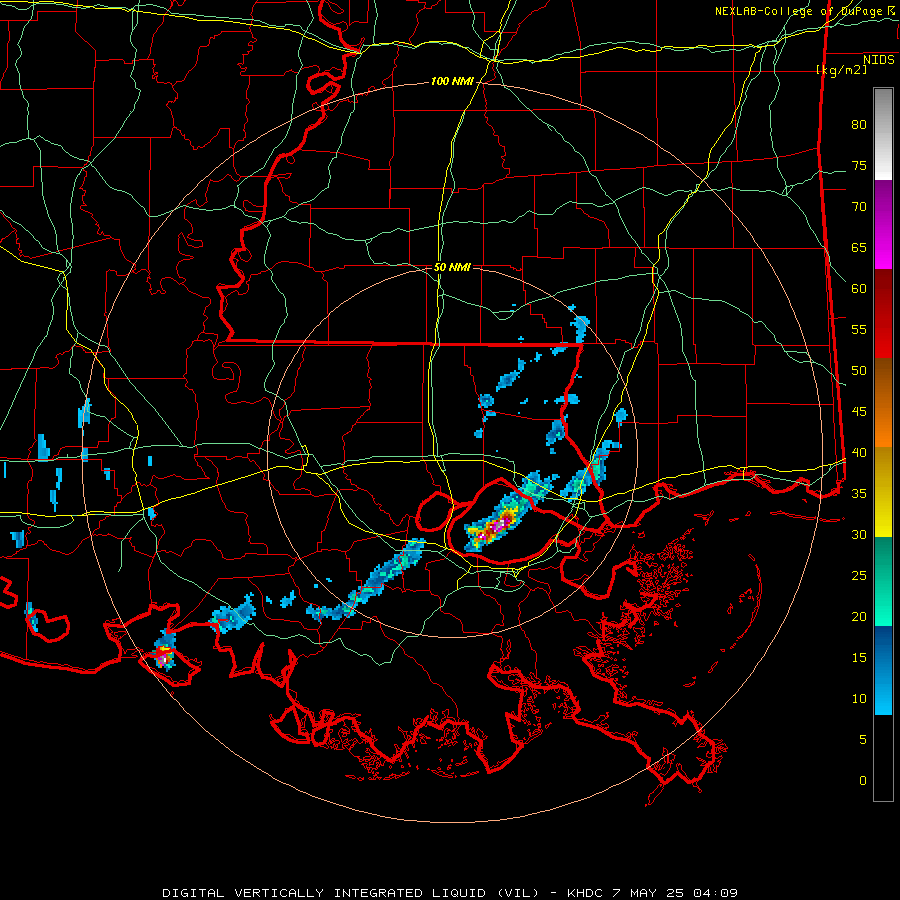Select the 45 value on the color scale
Viewport: 900px width, 900px height.
point(859,412)
